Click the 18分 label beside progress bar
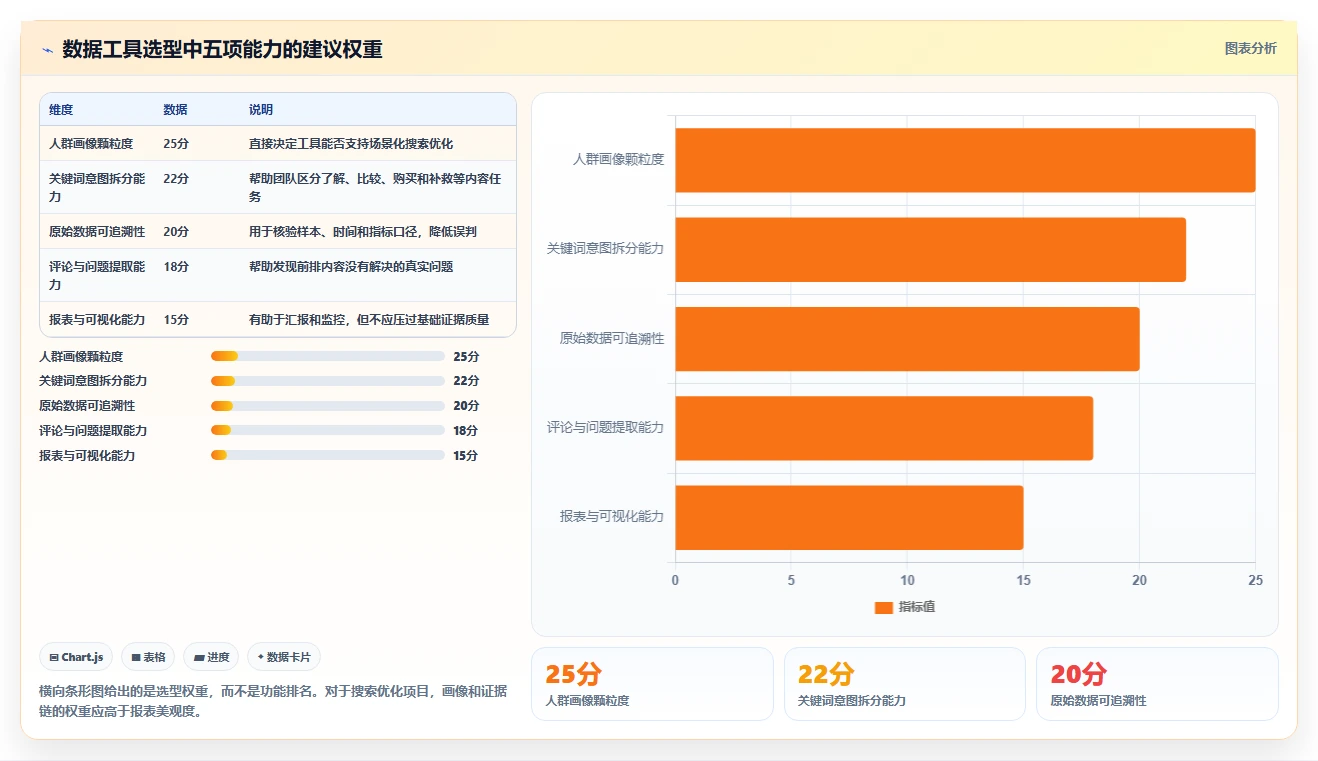Screen dimensions: 1318x761 click(x=466, y=431)
